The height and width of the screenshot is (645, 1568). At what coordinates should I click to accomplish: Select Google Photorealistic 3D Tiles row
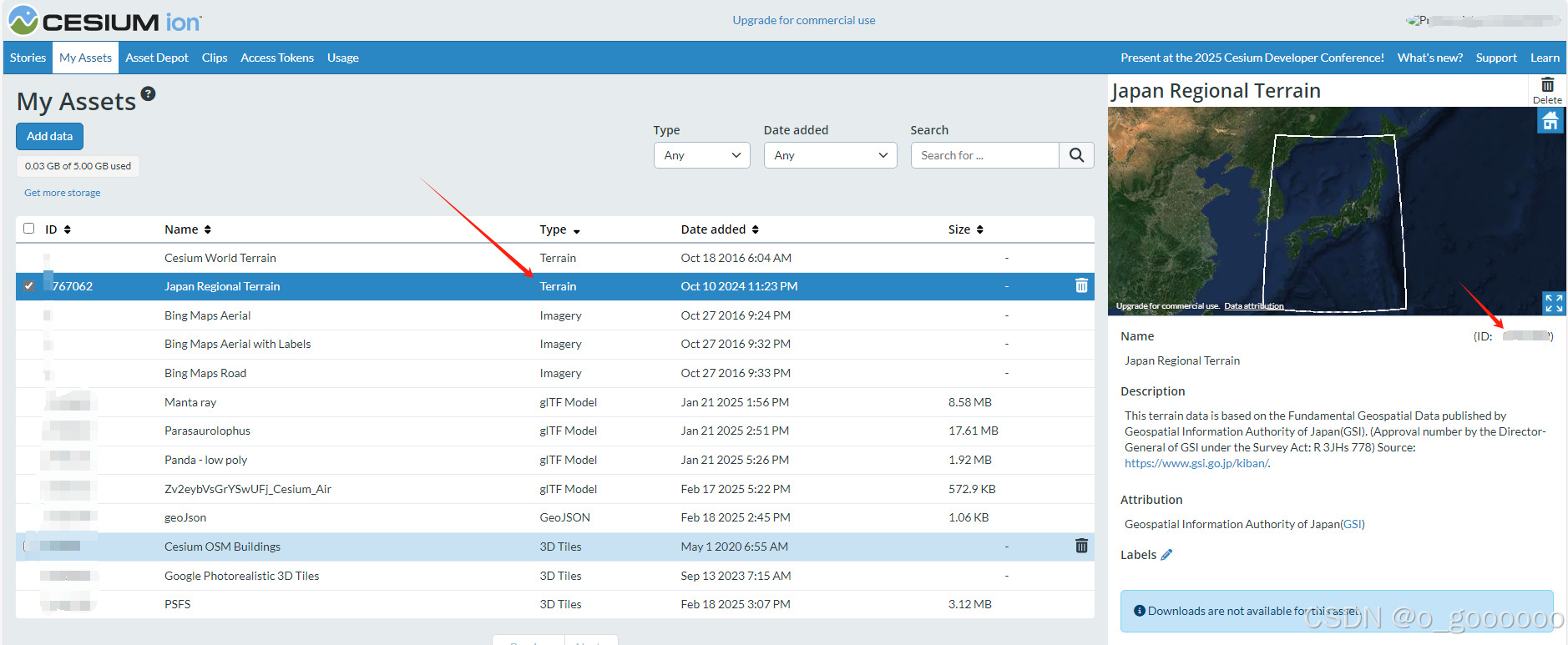click(555, 576)
